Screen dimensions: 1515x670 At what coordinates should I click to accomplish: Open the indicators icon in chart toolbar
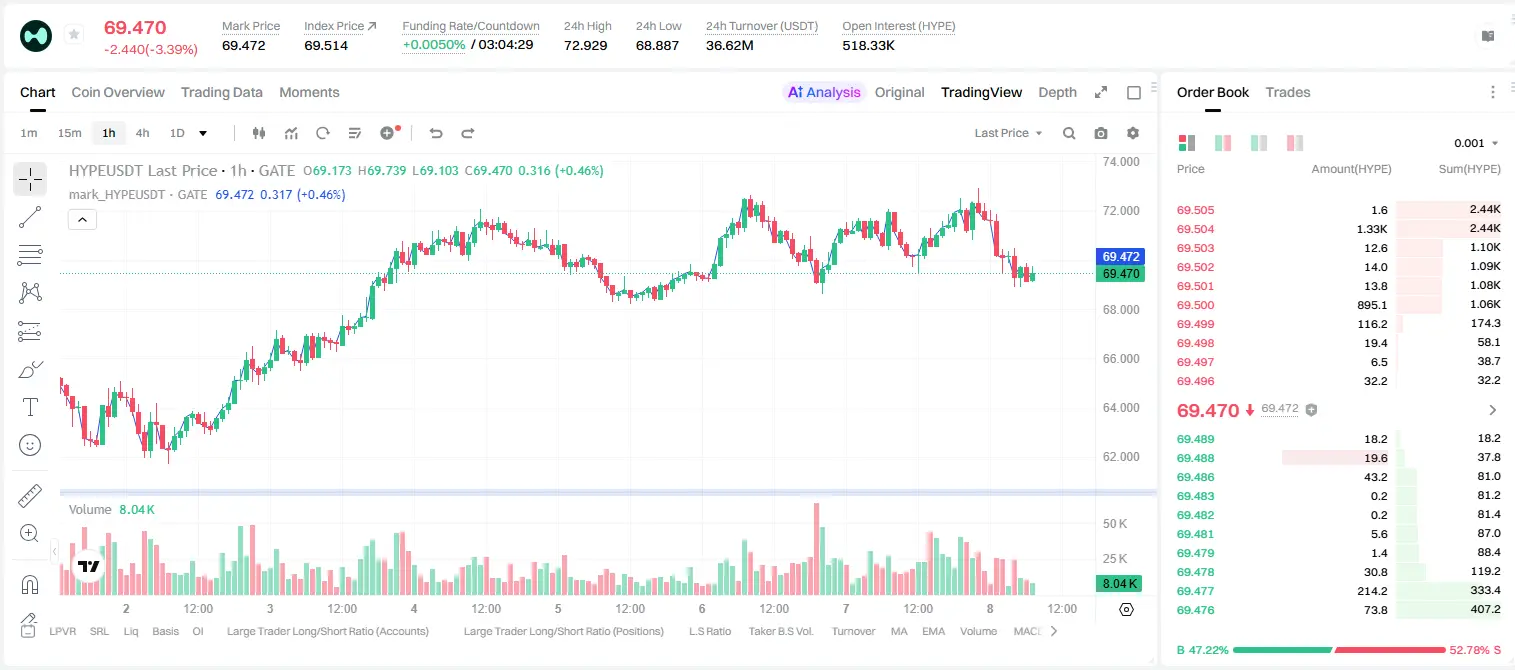tap(291, 133)
